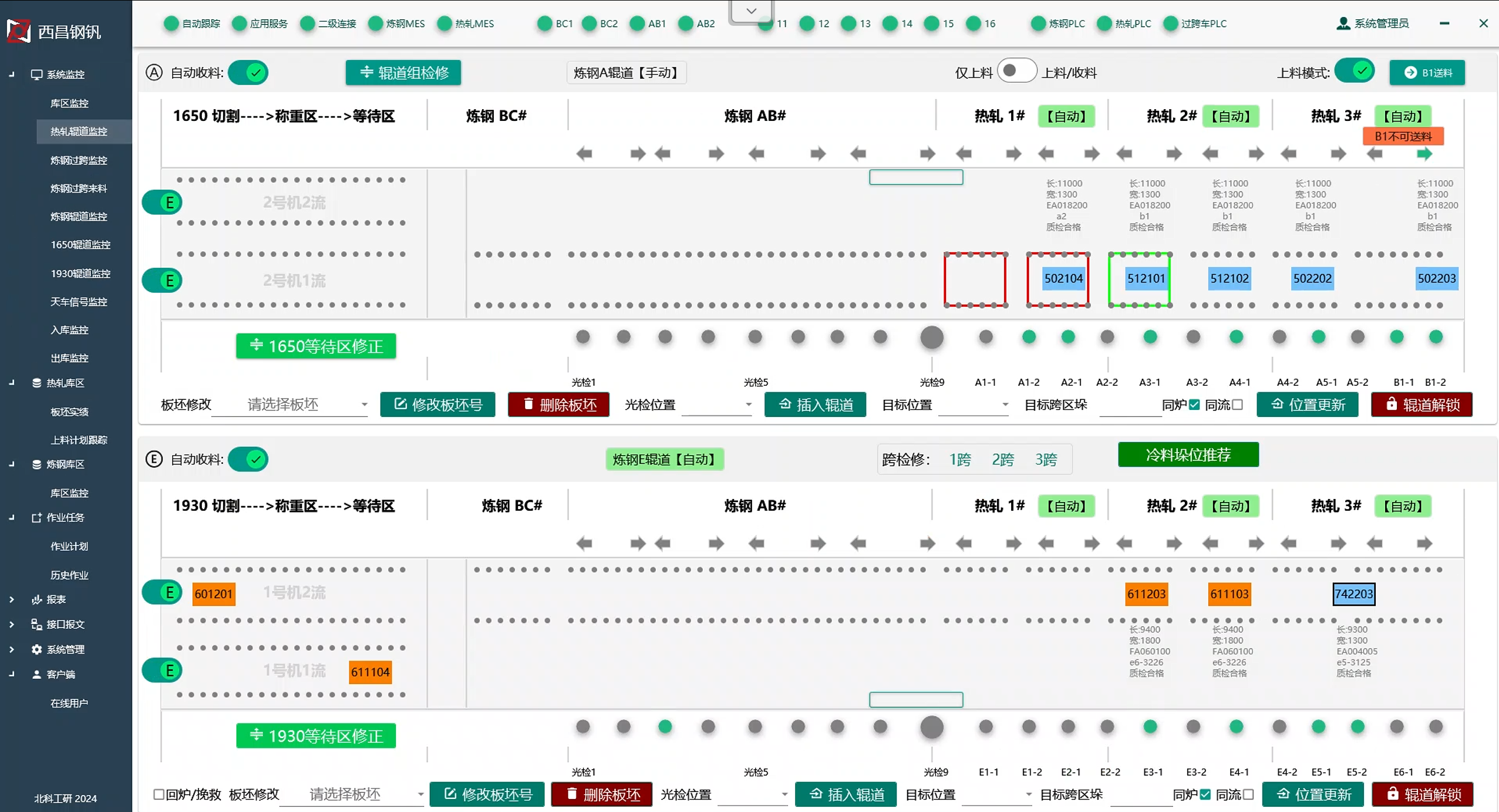Click the 辊道组检修 button

pos(403,73)
